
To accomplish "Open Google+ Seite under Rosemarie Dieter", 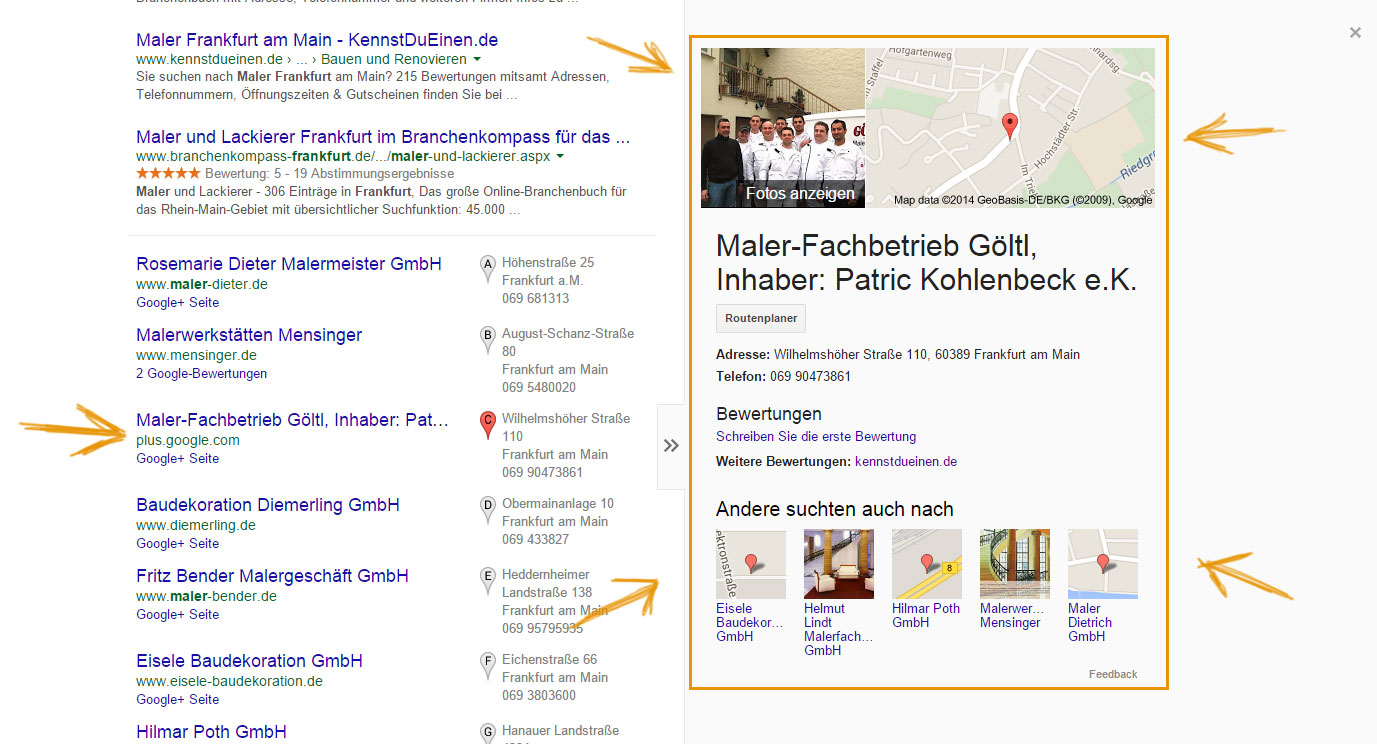I will (178, 302).
